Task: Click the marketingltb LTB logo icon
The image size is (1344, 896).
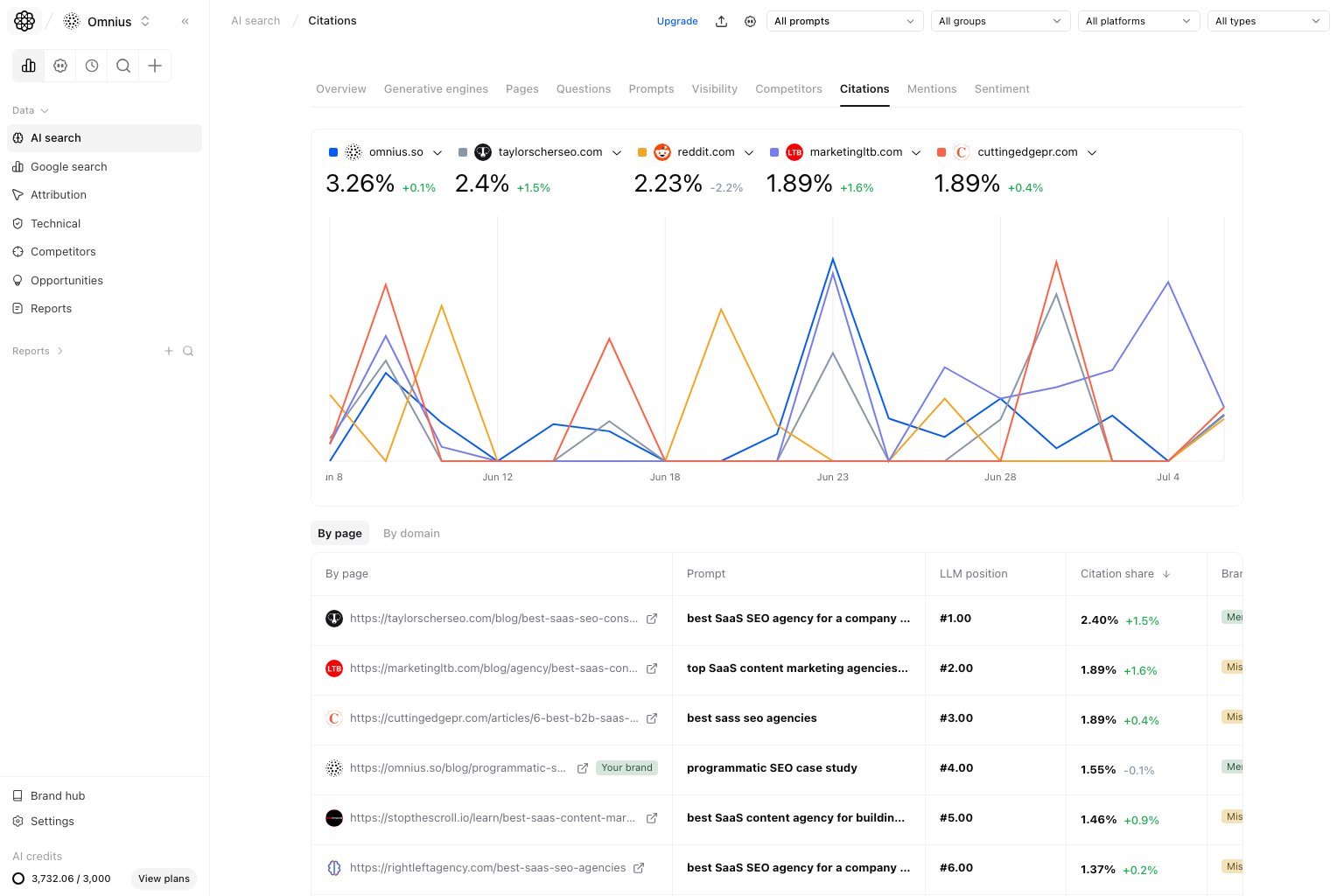Action: pyautogui.click(x=794, y=152)
